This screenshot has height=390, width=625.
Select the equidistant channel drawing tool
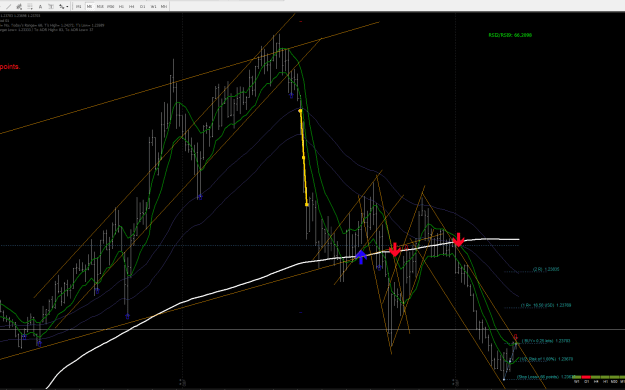(19, 6)
